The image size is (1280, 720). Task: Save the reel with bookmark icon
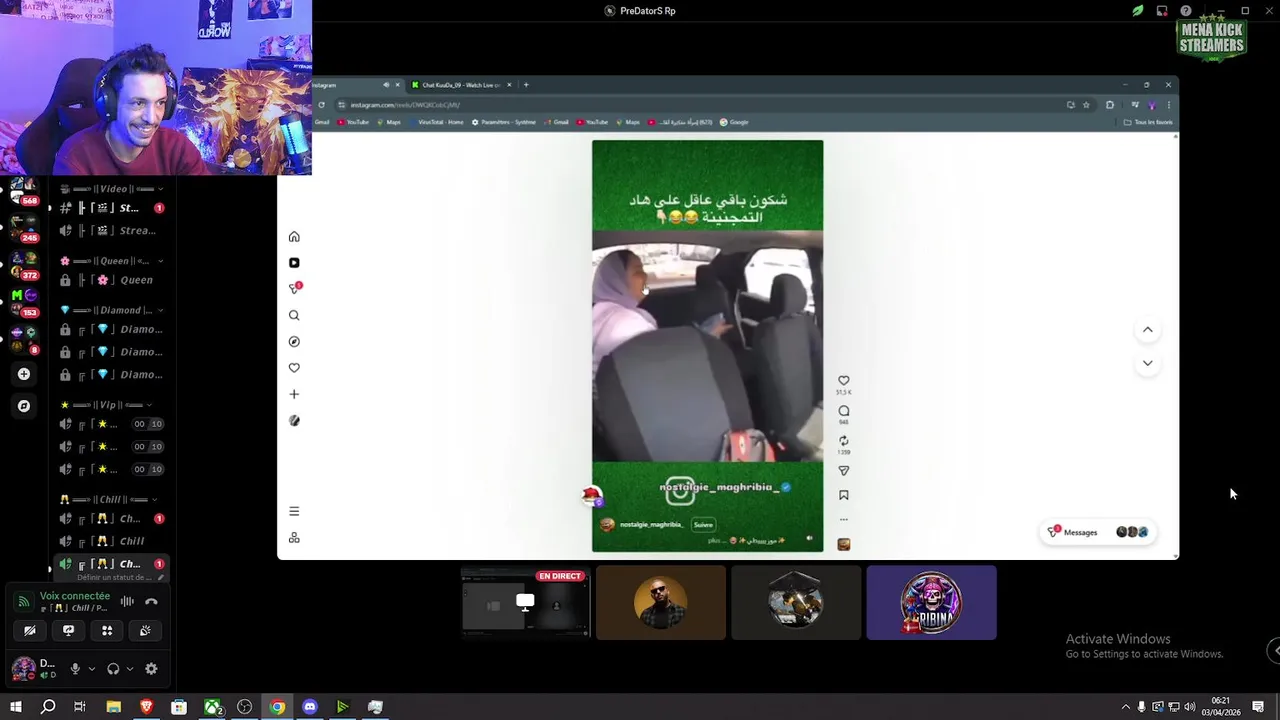point(844,495)
